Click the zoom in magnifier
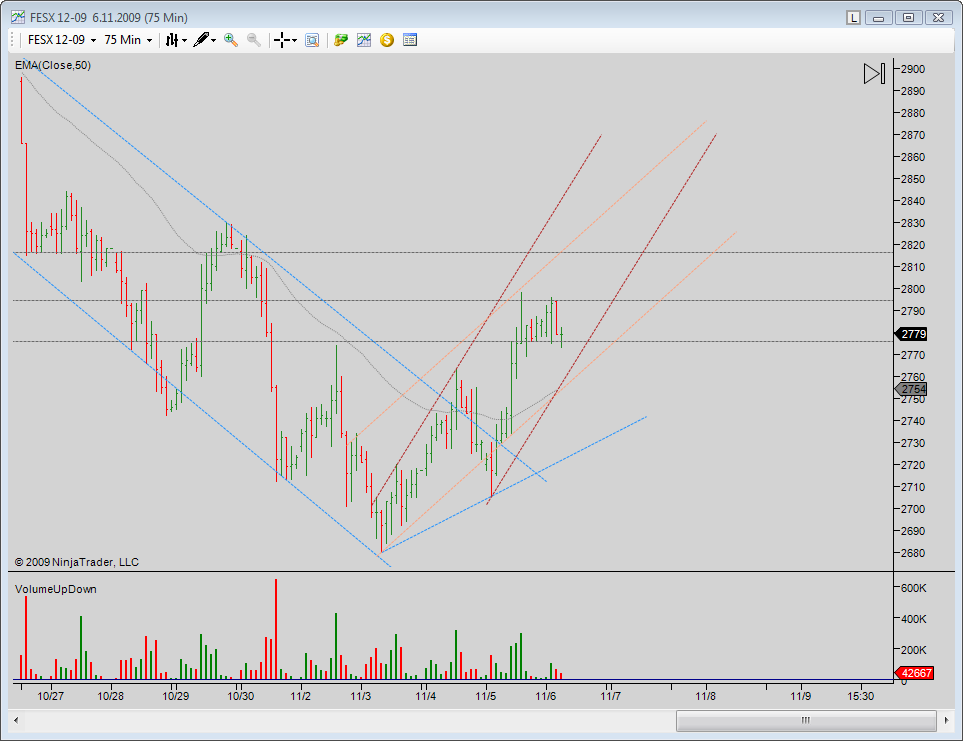Viewport: 963px width, 741px height. pos(231,40)
